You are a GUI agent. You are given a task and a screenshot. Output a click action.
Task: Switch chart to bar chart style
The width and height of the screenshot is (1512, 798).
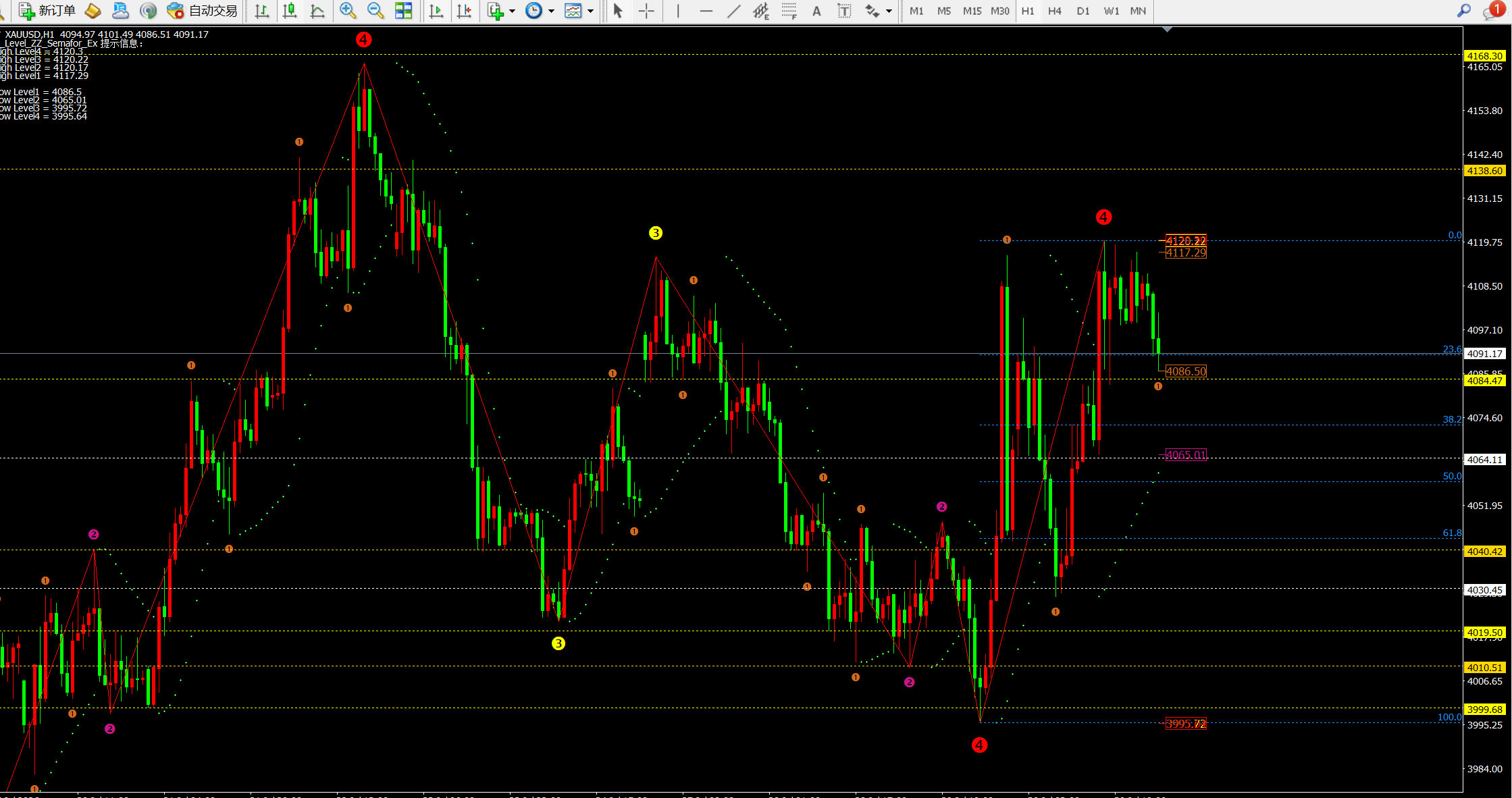262,11
